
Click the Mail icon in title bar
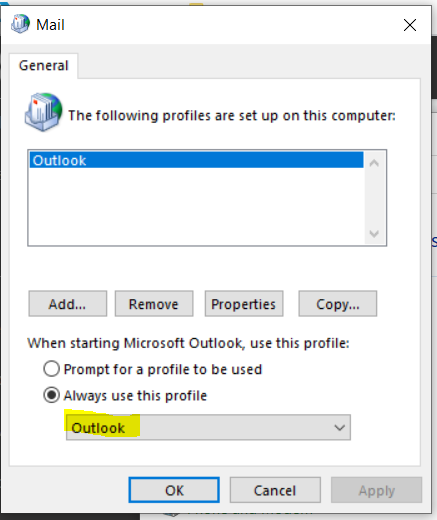[x=20, y=24]
